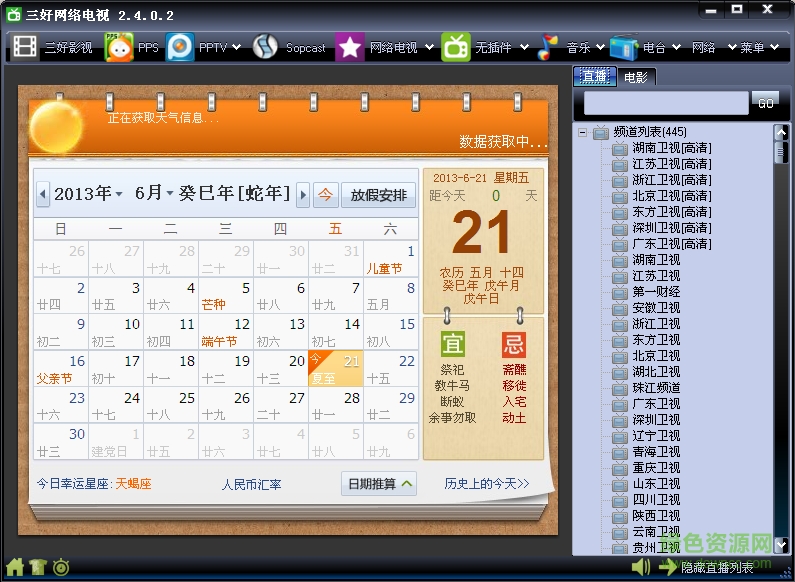Click the channel search input field
Image resolution: width=795 pixels, height=582 pixels.
[666, 103]
